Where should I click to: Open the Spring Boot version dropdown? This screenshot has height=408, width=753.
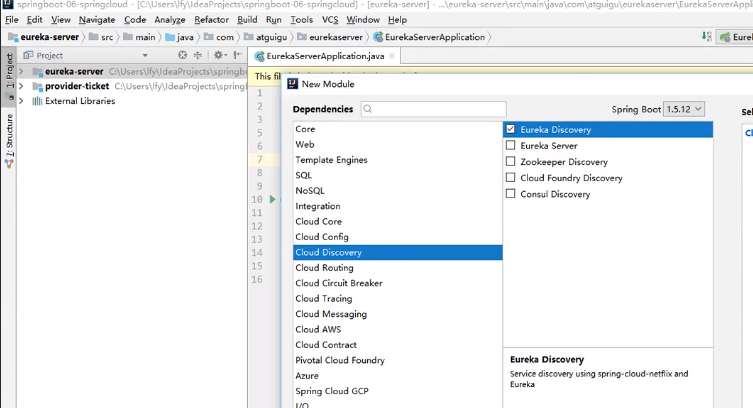pos(684,109)
